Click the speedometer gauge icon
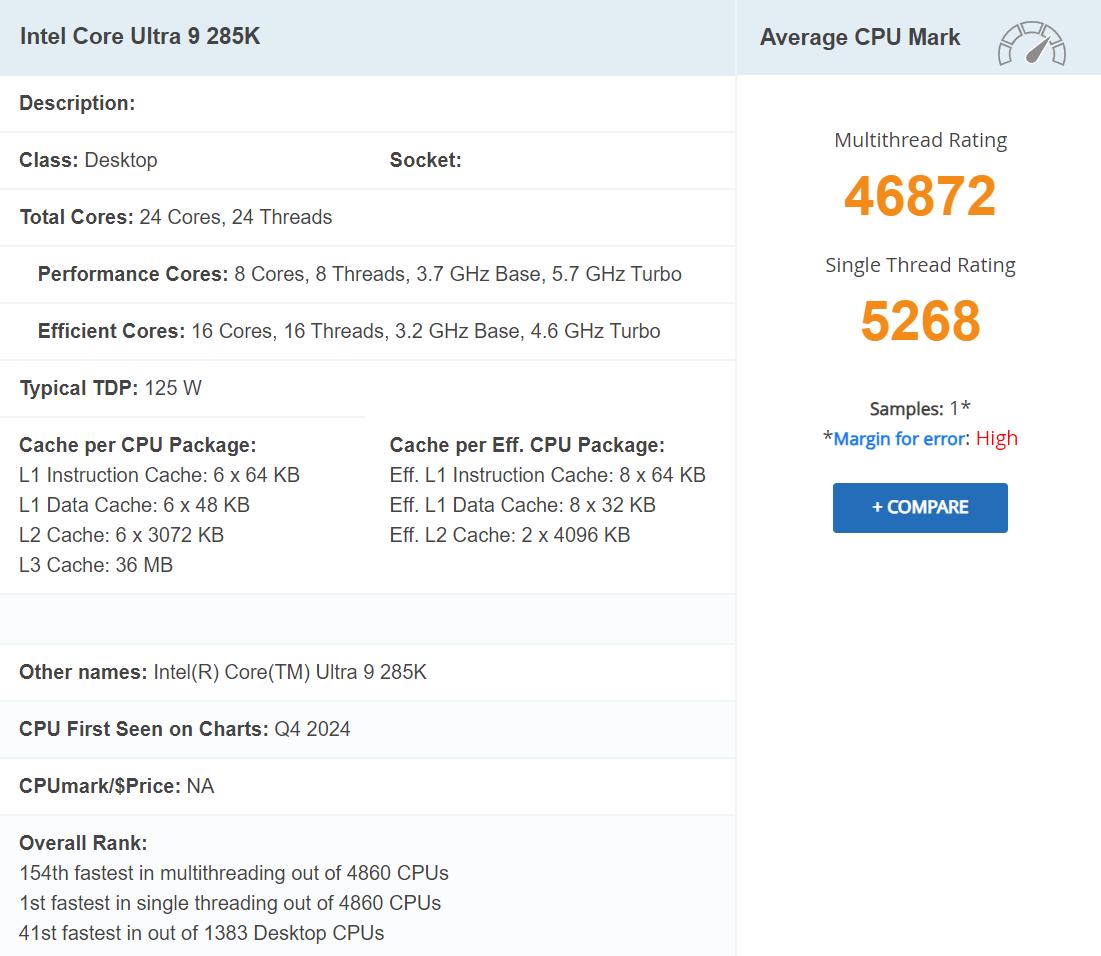The image size is (1101, 956). coord(1031,44)
